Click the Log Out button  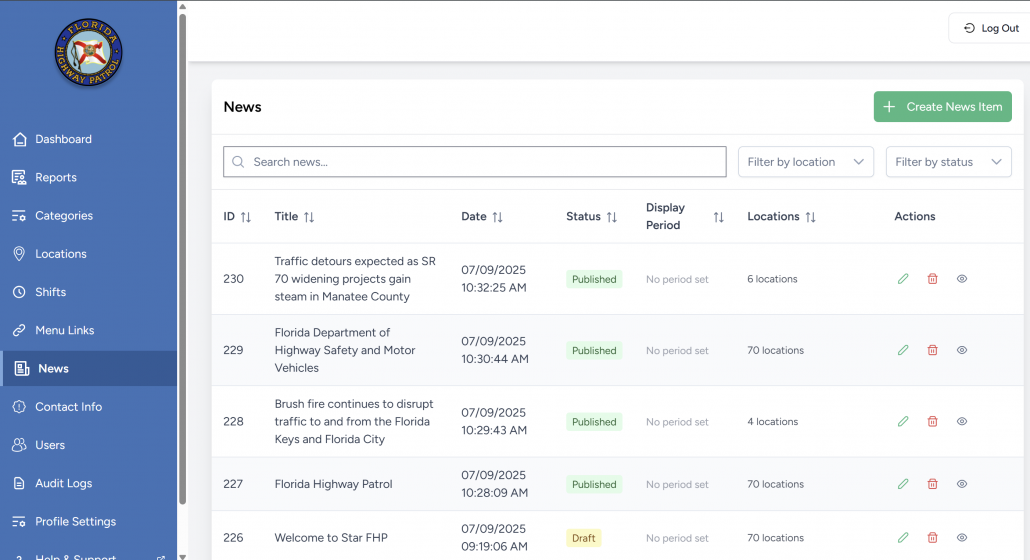(990, 28)
